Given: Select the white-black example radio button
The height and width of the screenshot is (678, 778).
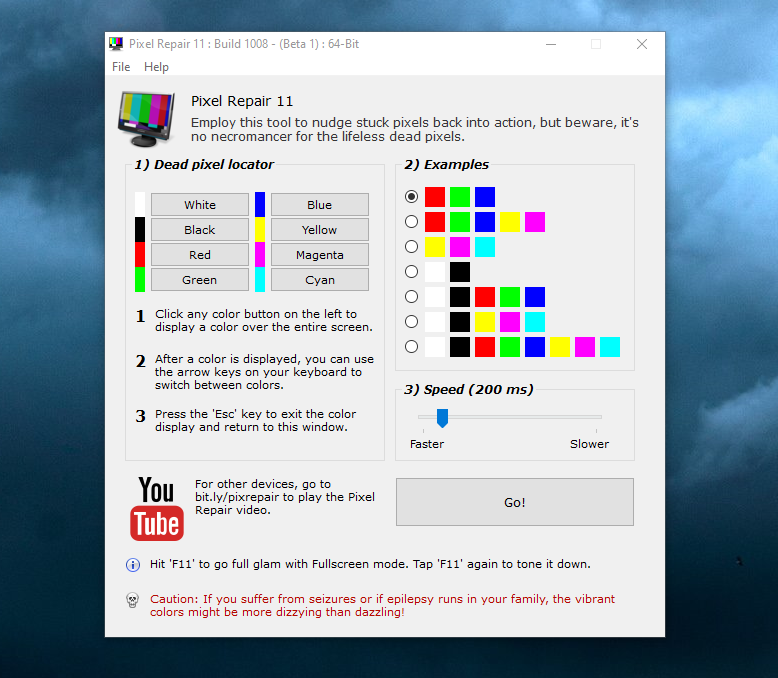Looking at the screenshot, I should click(x=411, y=271).
